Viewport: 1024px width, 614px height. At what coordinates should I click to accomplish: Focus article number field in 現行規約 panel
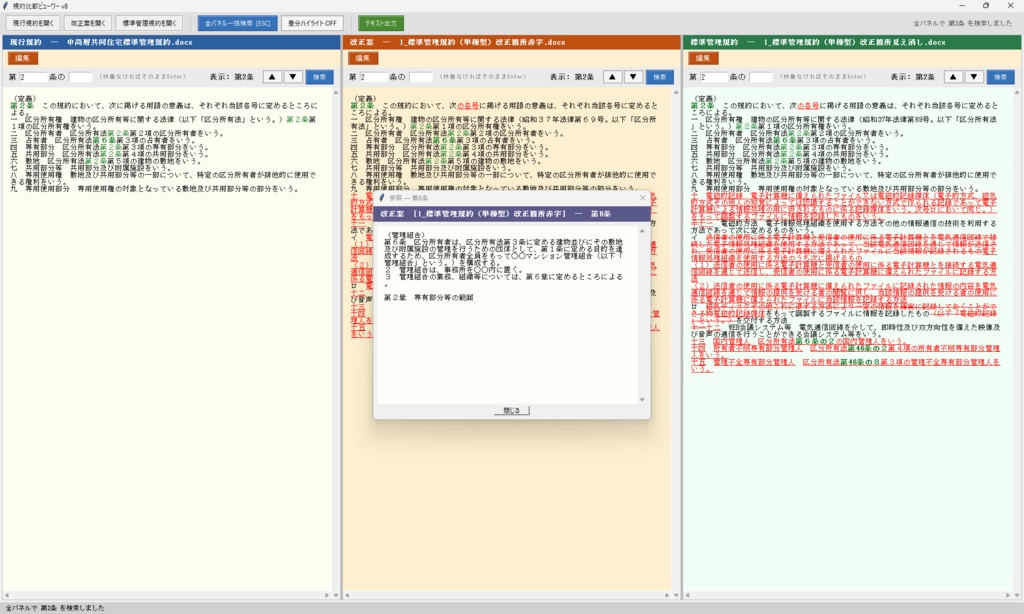click(33, 77)
